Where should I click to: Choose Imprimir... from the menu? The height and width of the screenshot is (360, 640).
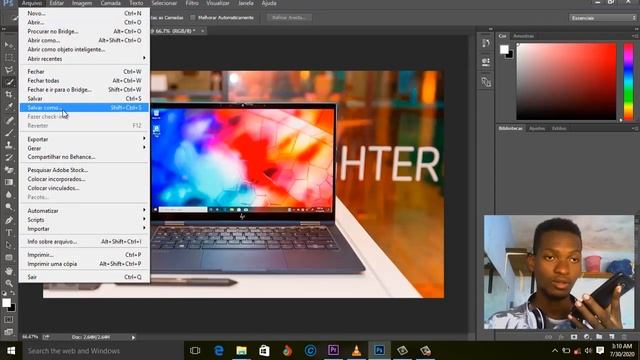tap(85, 255)
